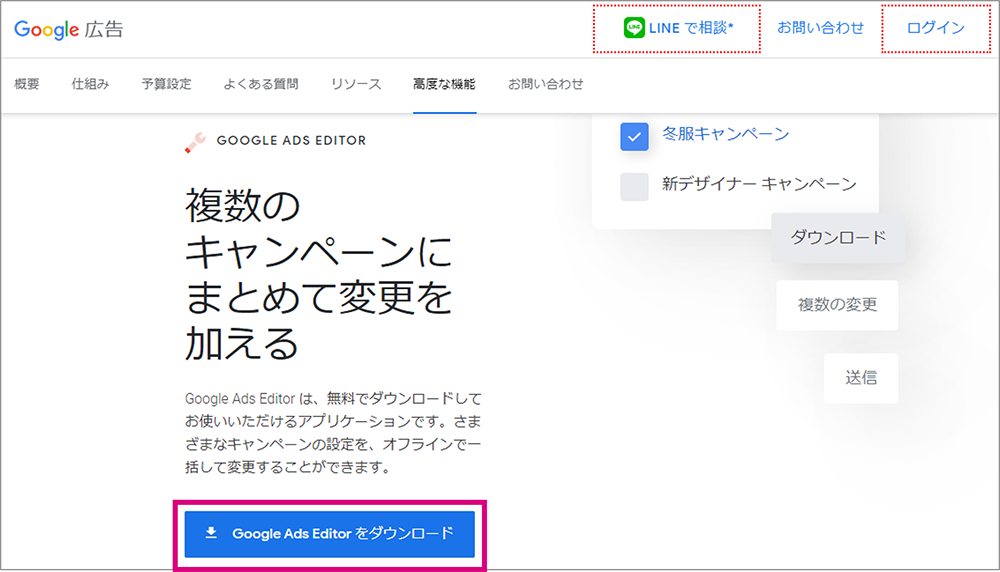Viewport: 1000px width, 572px height.
Task: Click Google Ads Editor をダウンロード button
Action: [x=330, y=534]
